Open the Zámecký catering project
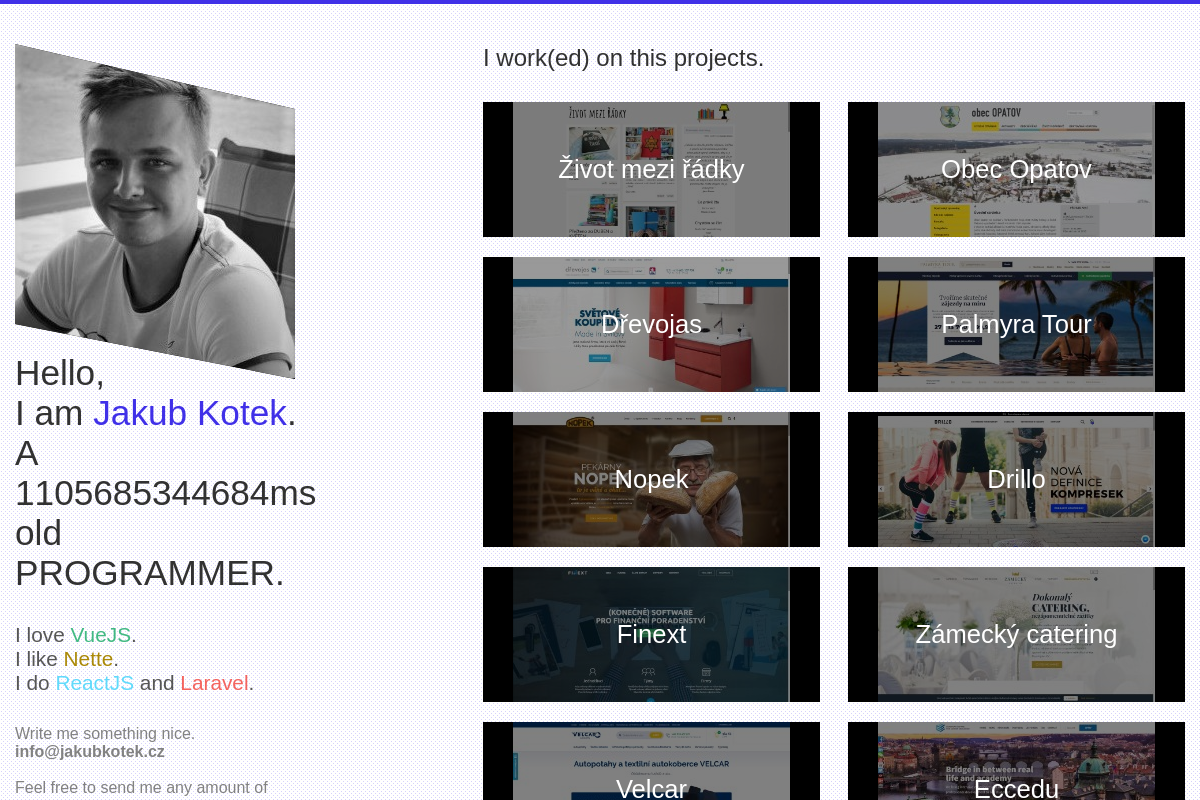This screenshot has width=1200, height=800. 1016,634
